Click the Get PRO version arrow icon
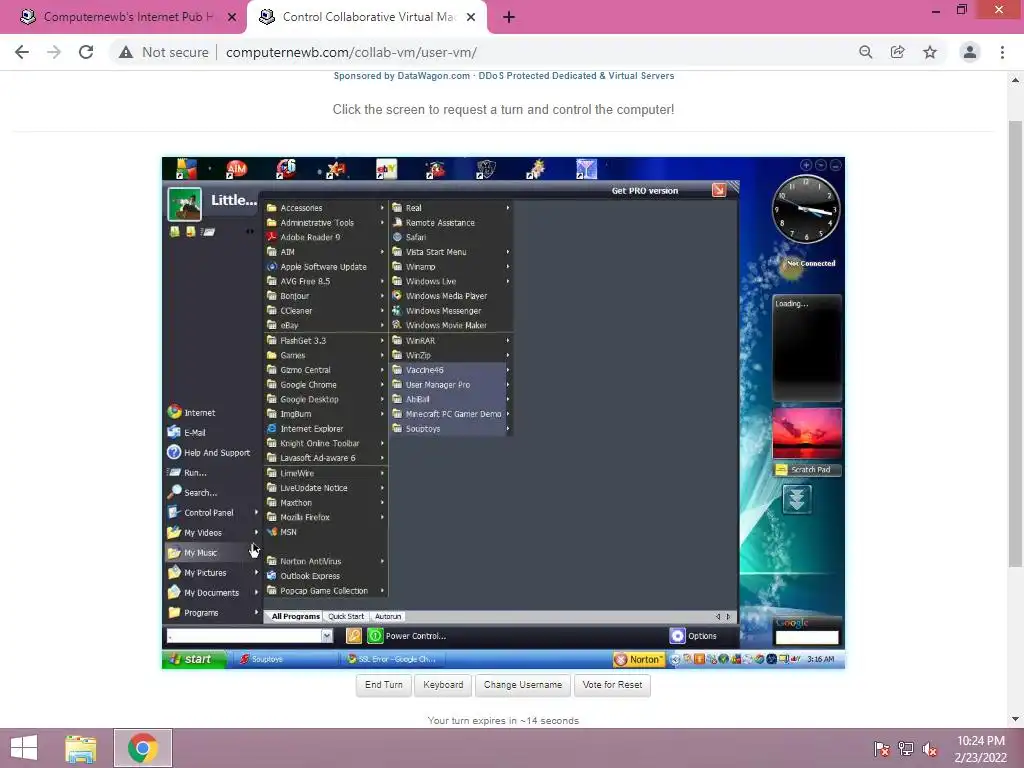This screenshot has width=1024, height=768. (x=719, y=190)
